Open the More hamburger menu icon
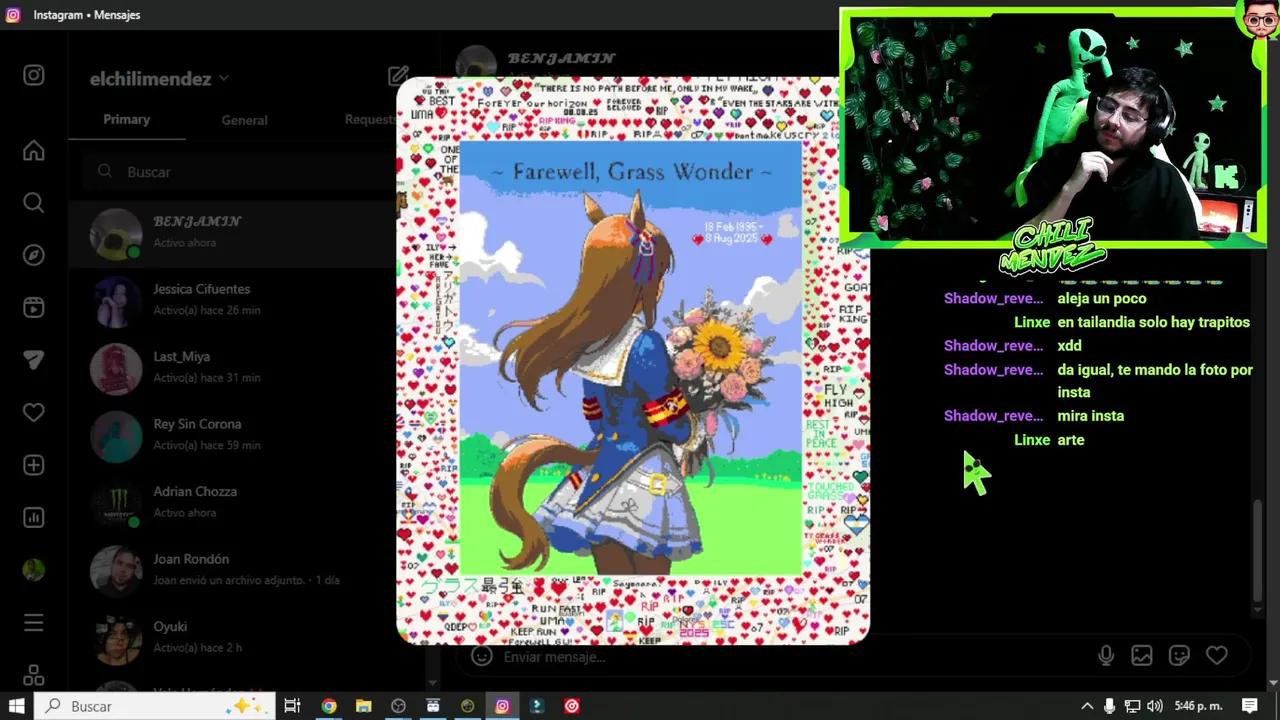 (34, 623)
